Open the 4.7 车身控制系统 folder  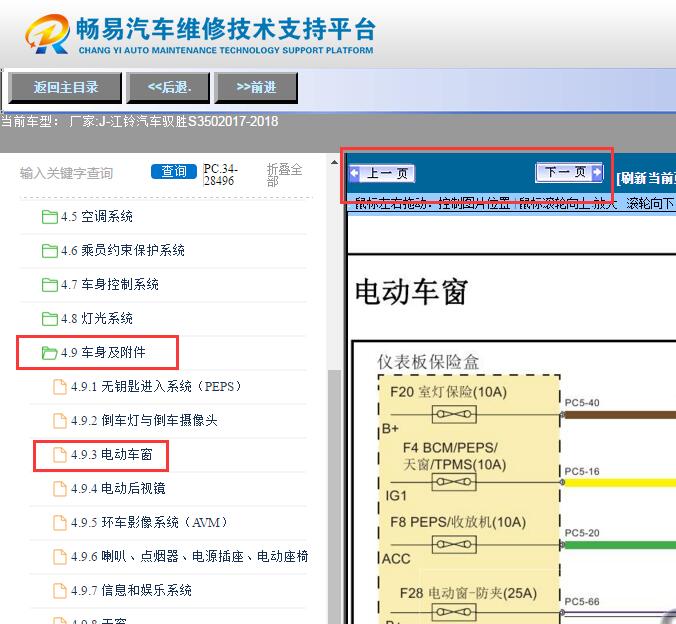[110, 284]
